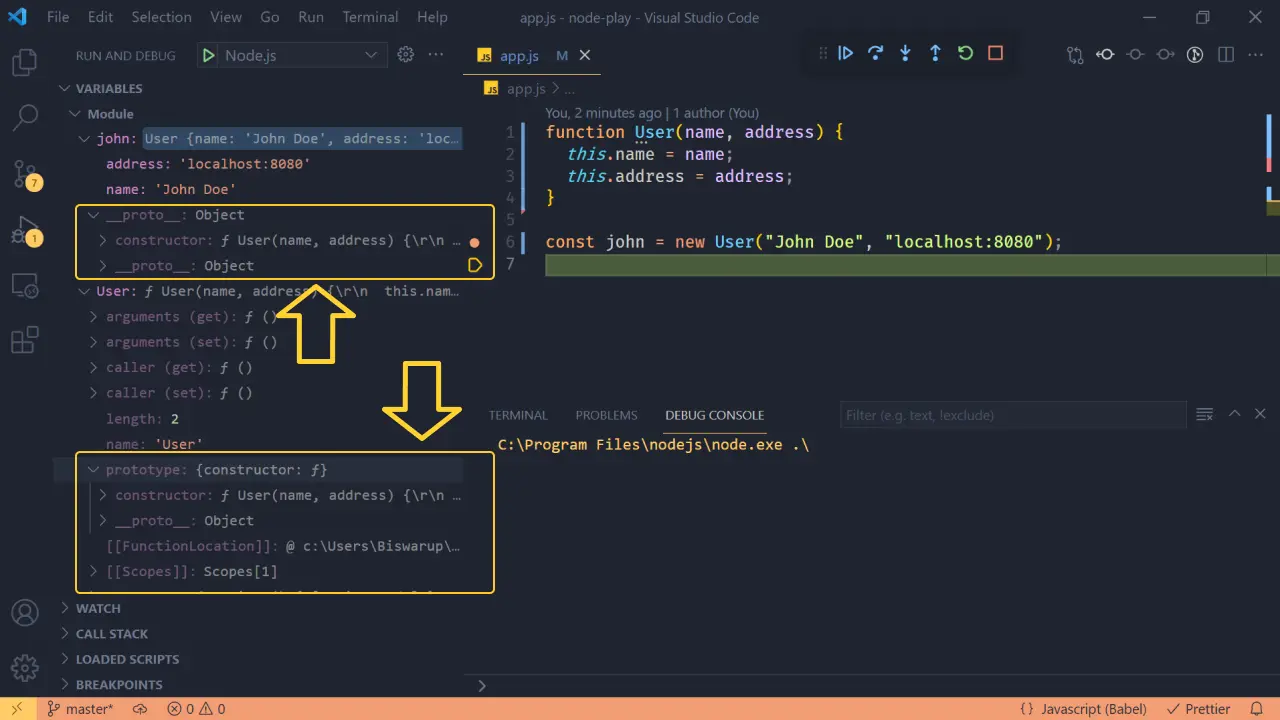The image size is (1280, 720).
Task: Open the Selection menu
Action: coord(161,17)
